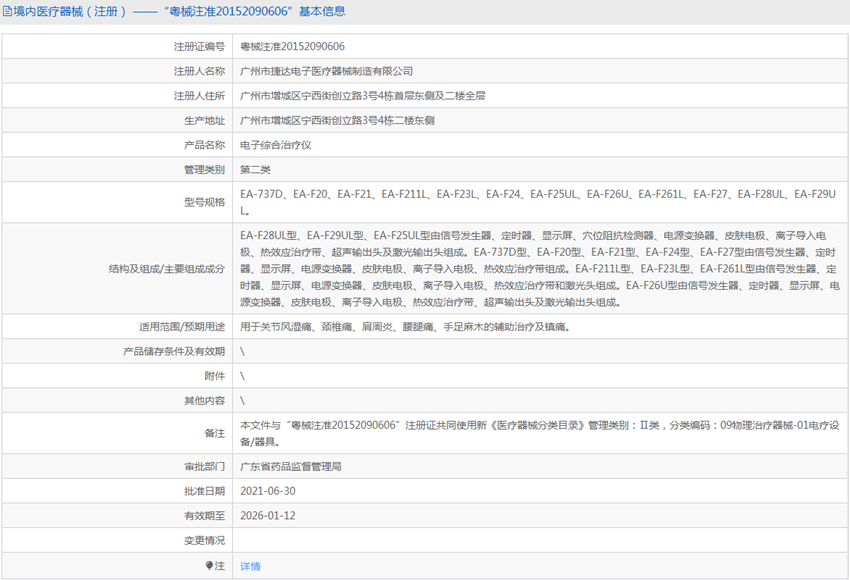Click the address ending with 首层东侧及二楼全层
The image size is (850, 580).
tap(363, 96)
